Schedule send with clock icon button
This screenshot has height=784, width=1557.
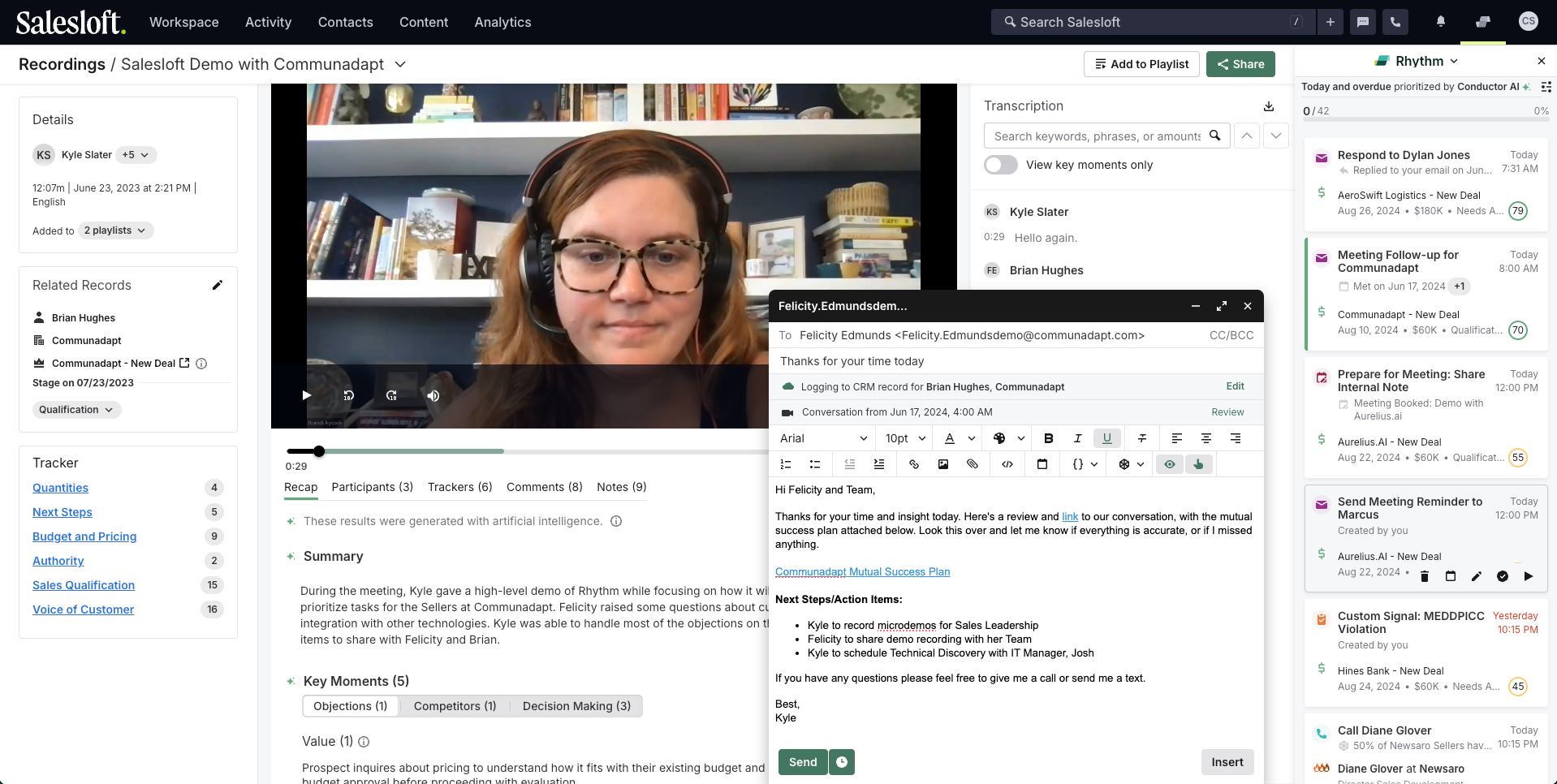842,762
